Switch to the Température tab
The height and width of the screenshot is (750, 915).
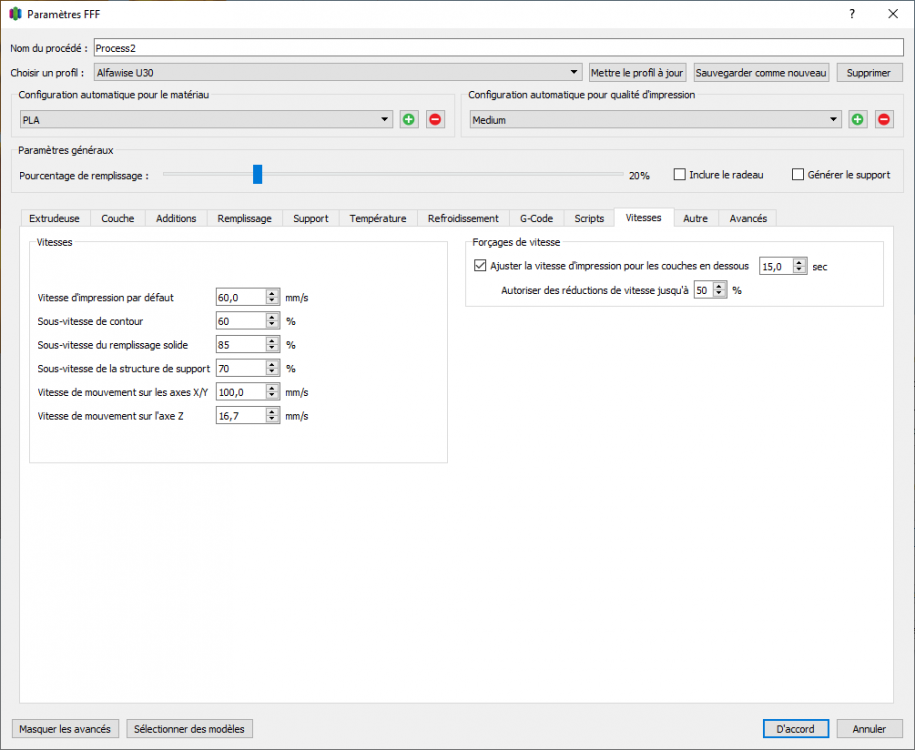pos(378,218)
